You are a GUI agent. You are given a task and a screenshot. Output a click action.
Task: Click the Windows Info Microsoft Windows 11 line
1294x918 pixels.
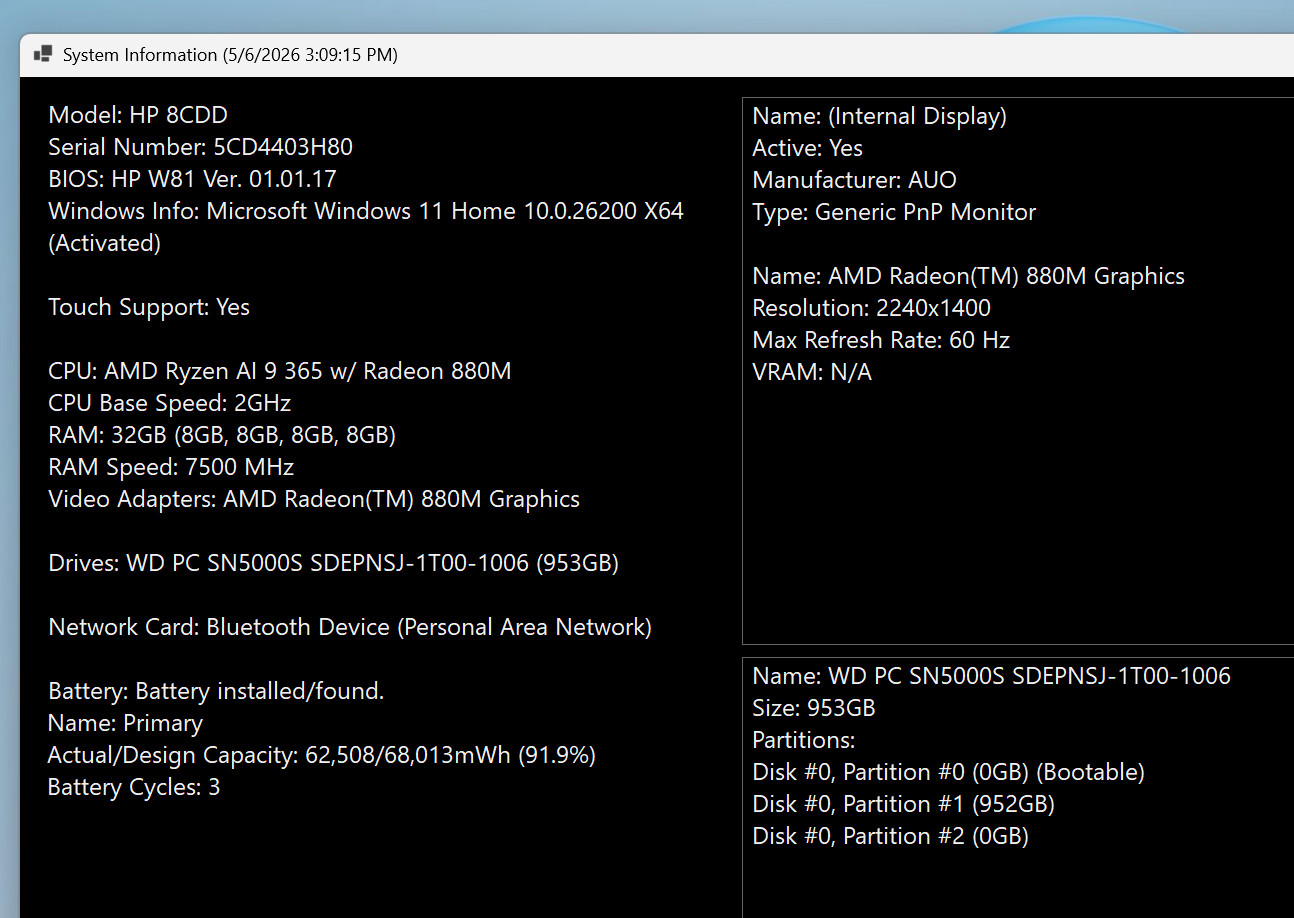366,211
